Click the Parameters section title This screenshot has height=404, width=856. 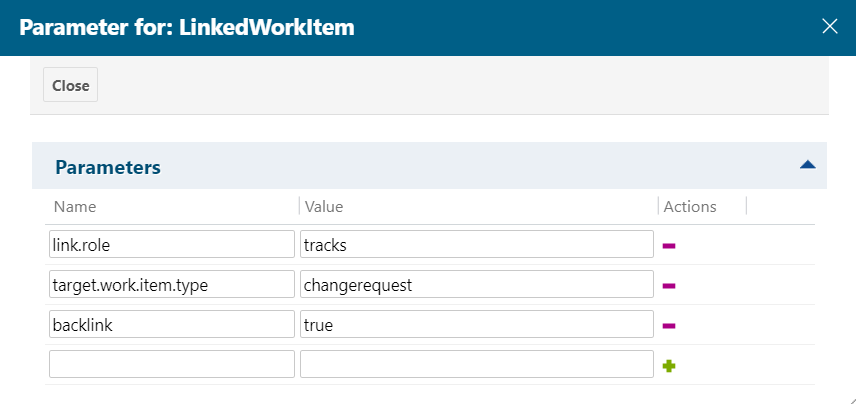[x=108, y=167]
